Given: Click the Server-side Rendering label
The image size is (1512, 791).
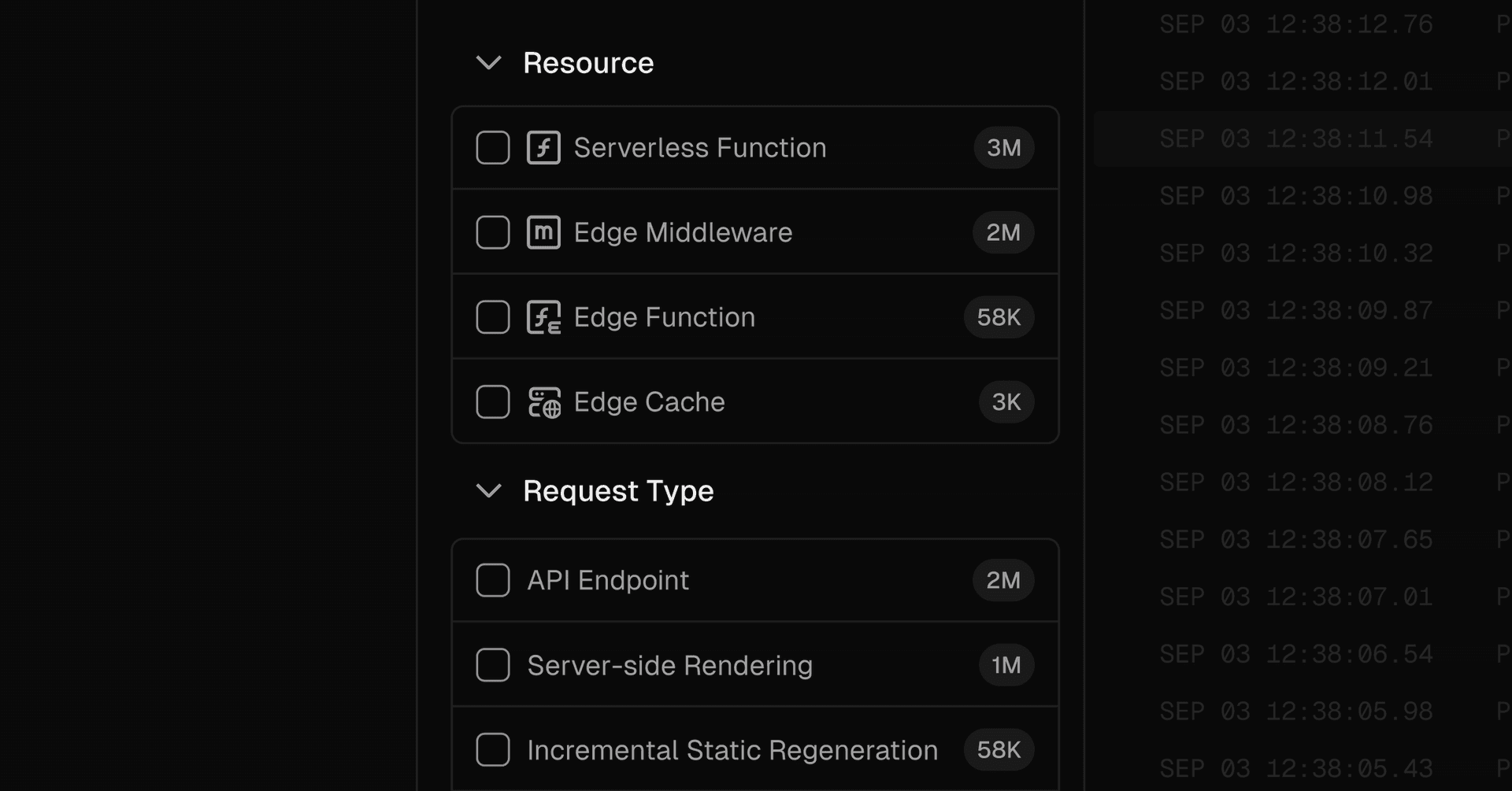Looking at the screenshot, I should point(669,666).
